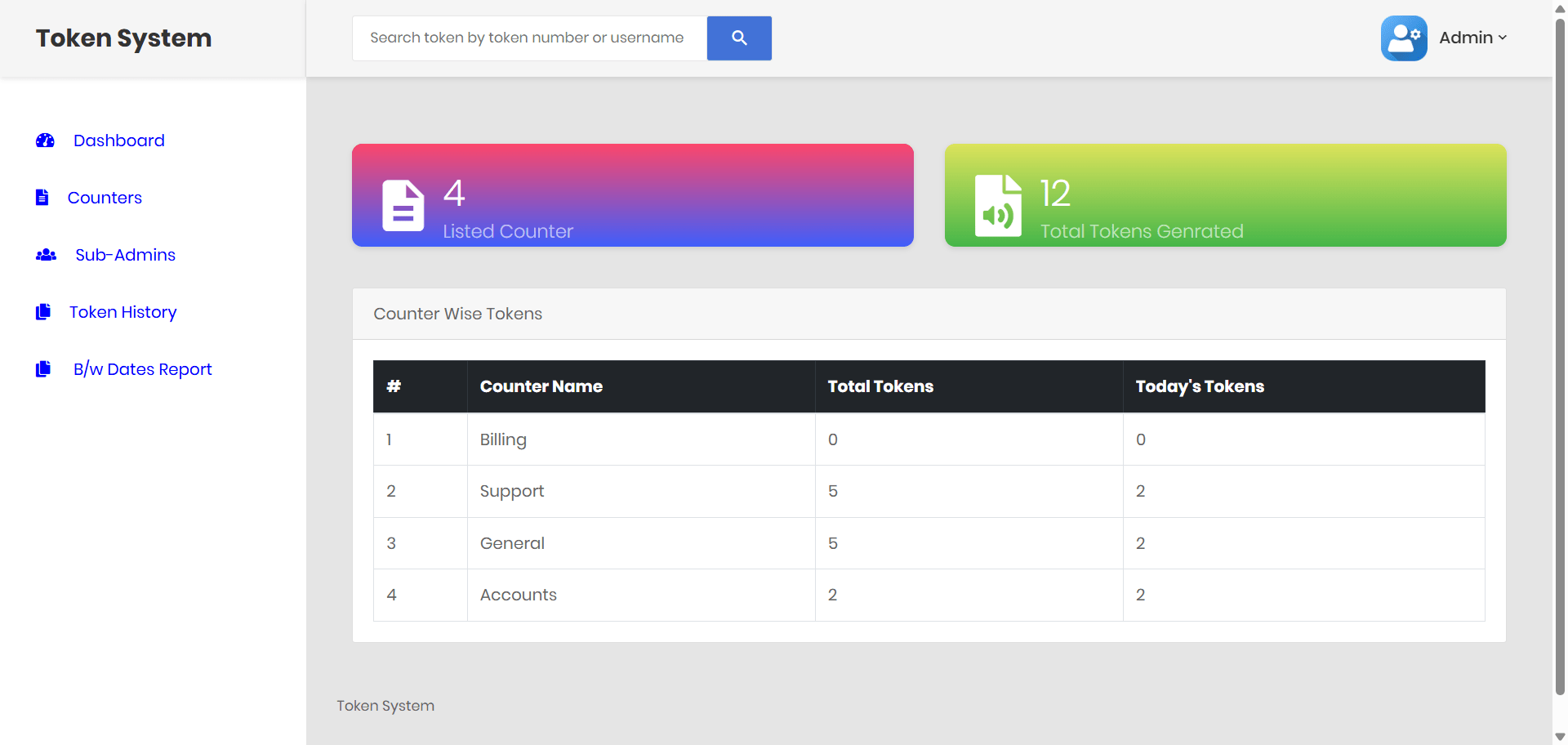1568x745 pixels.
Task: Click the document icon on Listed Counter card
Action: [403, 206]
